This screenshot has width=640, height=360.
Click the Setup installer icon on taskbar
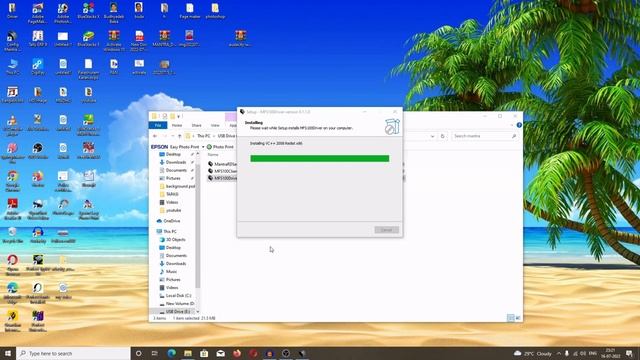pyautogui.click(x=302, y=353)
